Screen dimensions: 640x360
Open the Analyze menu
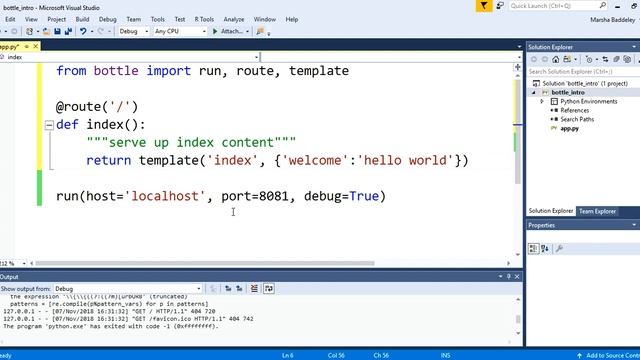233,19
